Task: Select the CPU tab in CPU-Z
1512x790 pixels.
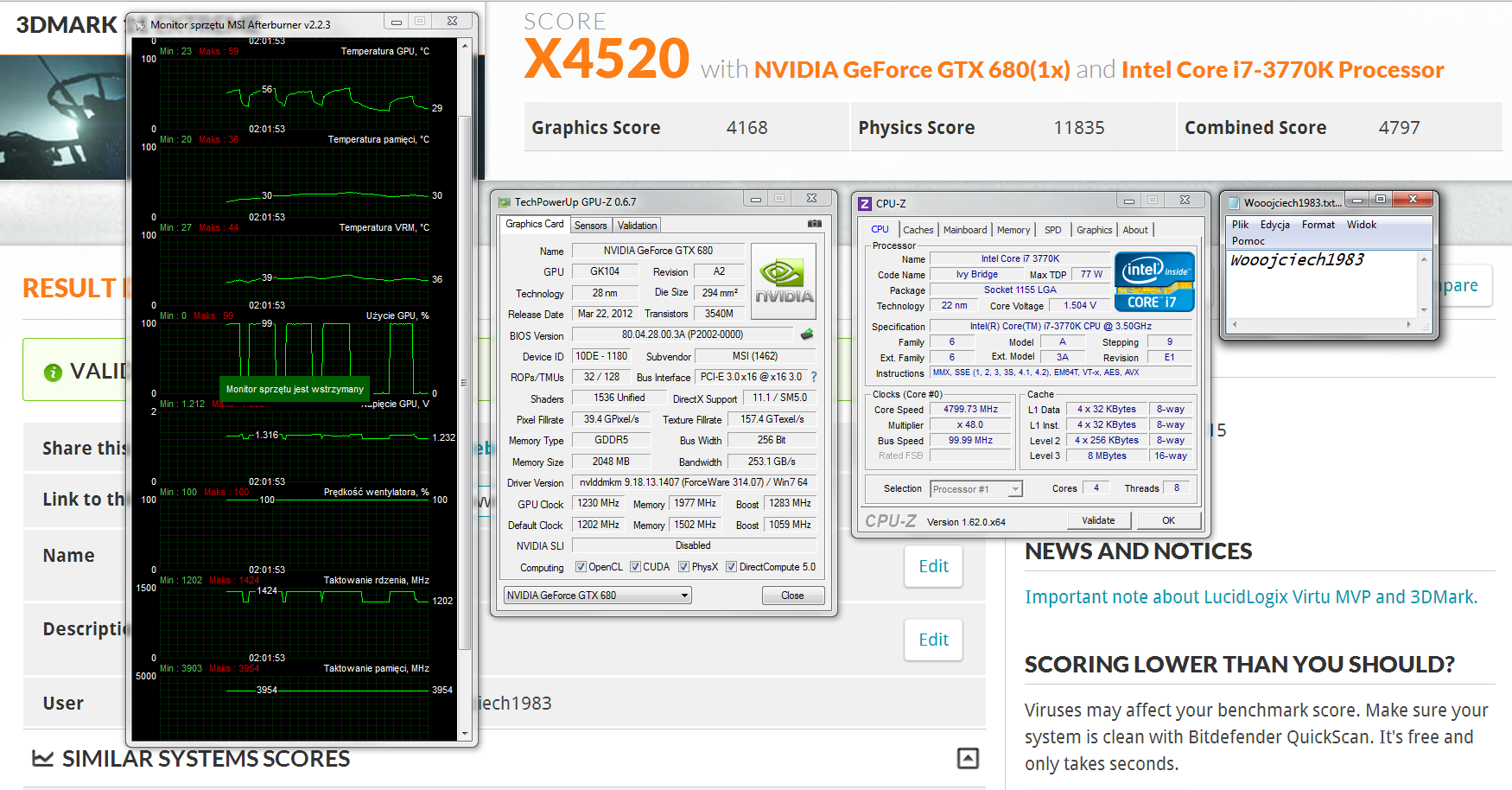Action: (880, 229)
